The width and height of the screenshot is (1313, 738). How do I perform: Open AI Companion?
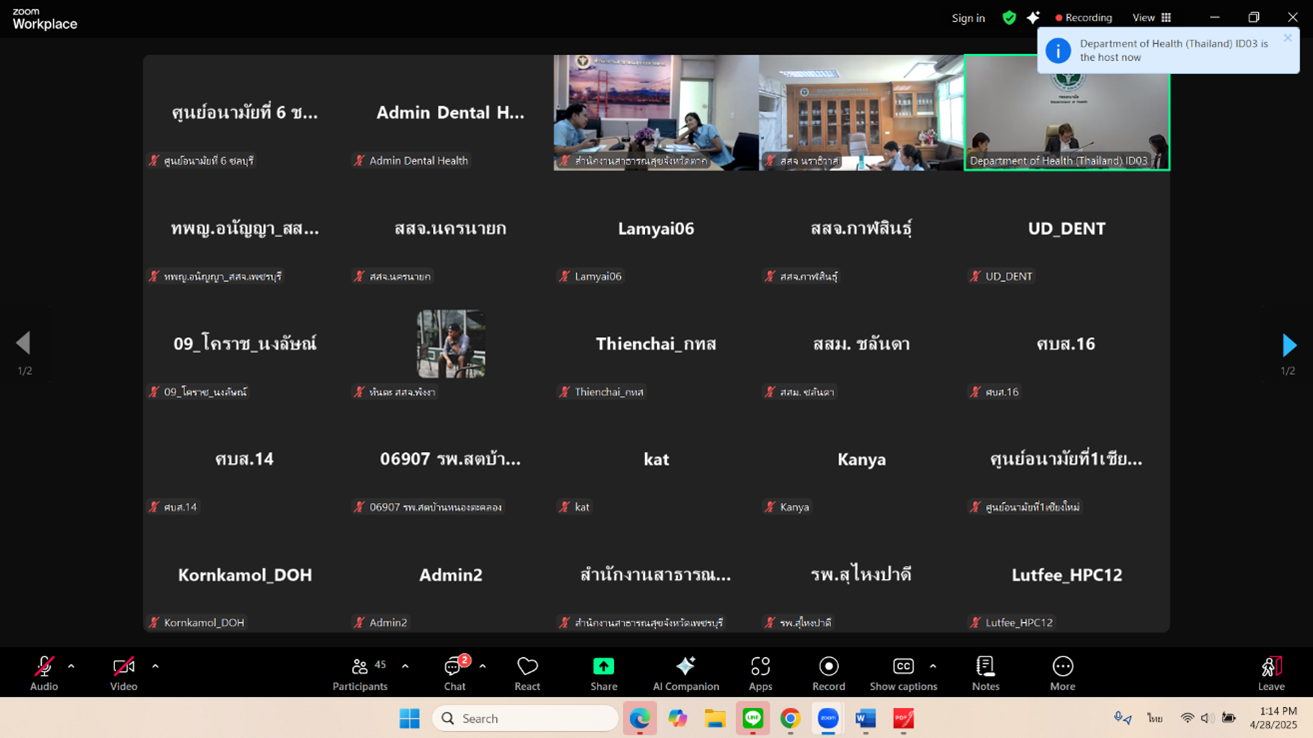click(x=685, y=673)
